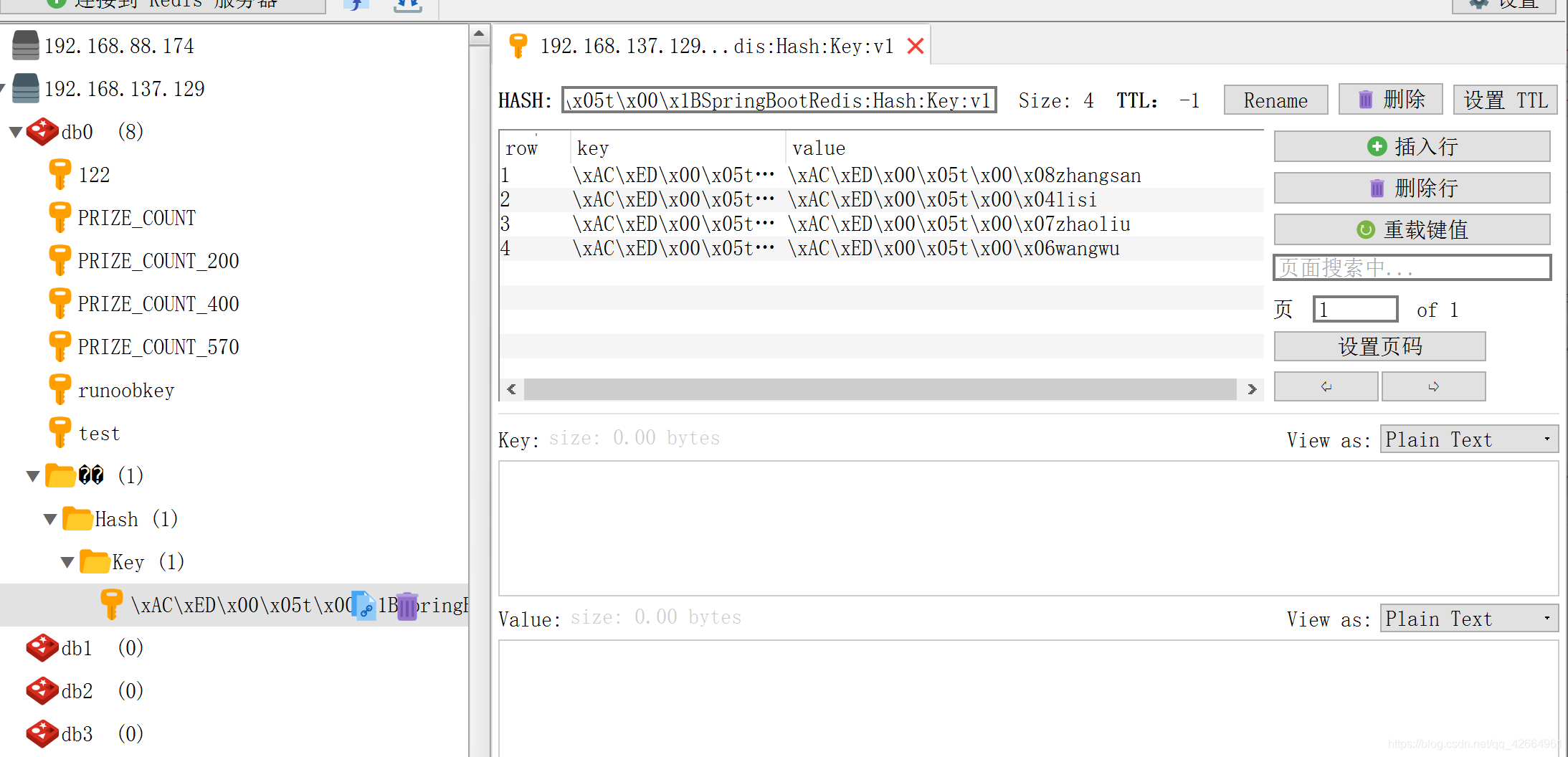Click the 设置页码 button
Image resolution: width=1568 pixels, height=757 pixels.
tap(1379, 346)
